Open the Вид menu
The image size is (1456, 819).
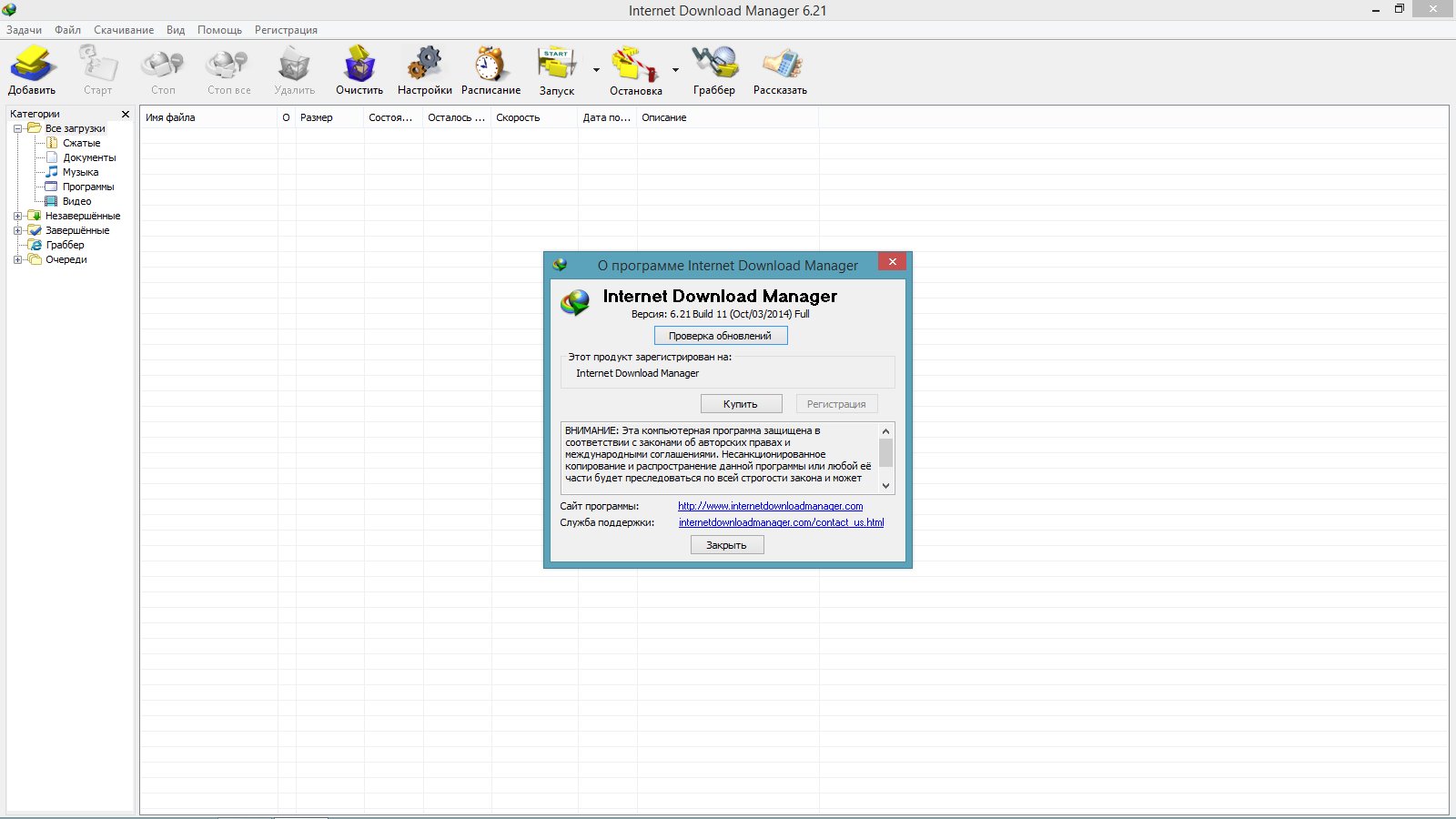tap(176, 30)
